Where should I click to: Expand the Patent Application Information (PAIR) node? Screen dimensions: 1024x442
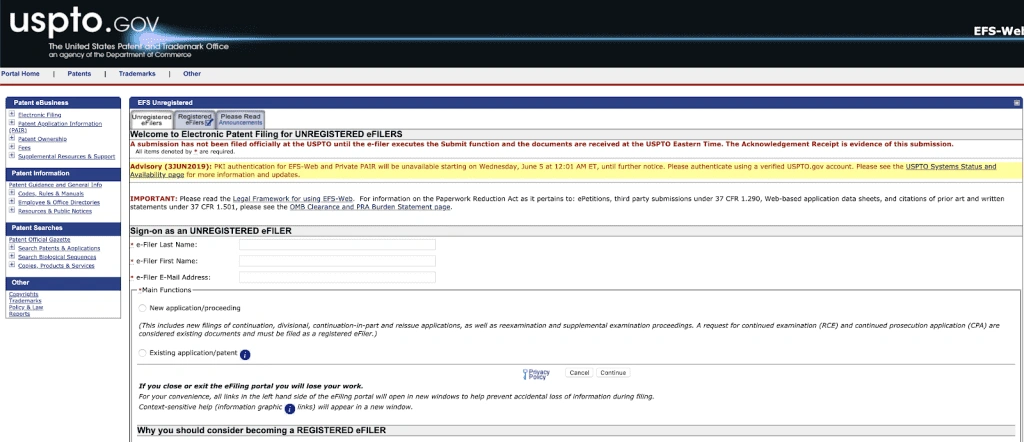pyautogui.click(x=12, y=123)
